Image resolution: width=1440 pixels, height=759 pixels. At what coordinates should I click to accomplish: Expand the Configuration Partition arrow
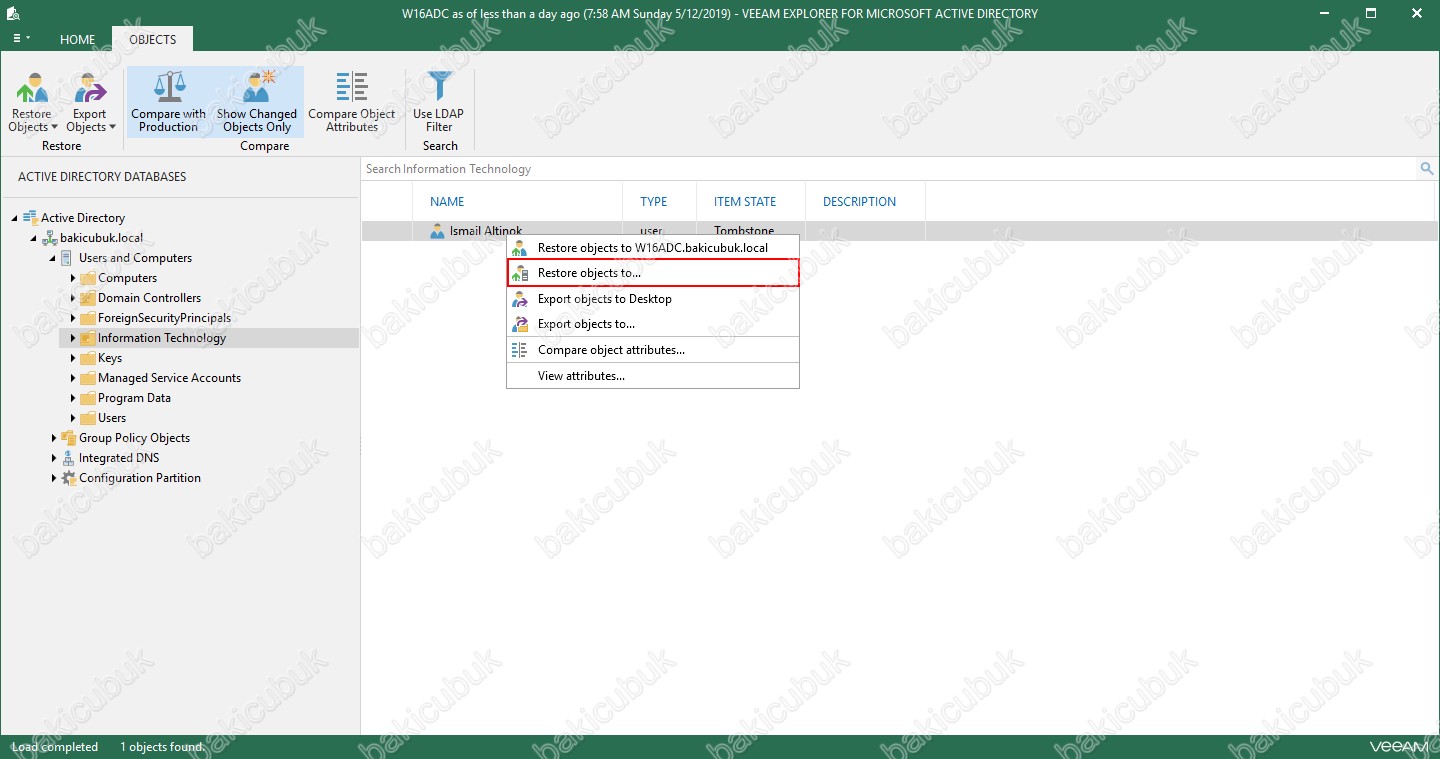[53, 478]
